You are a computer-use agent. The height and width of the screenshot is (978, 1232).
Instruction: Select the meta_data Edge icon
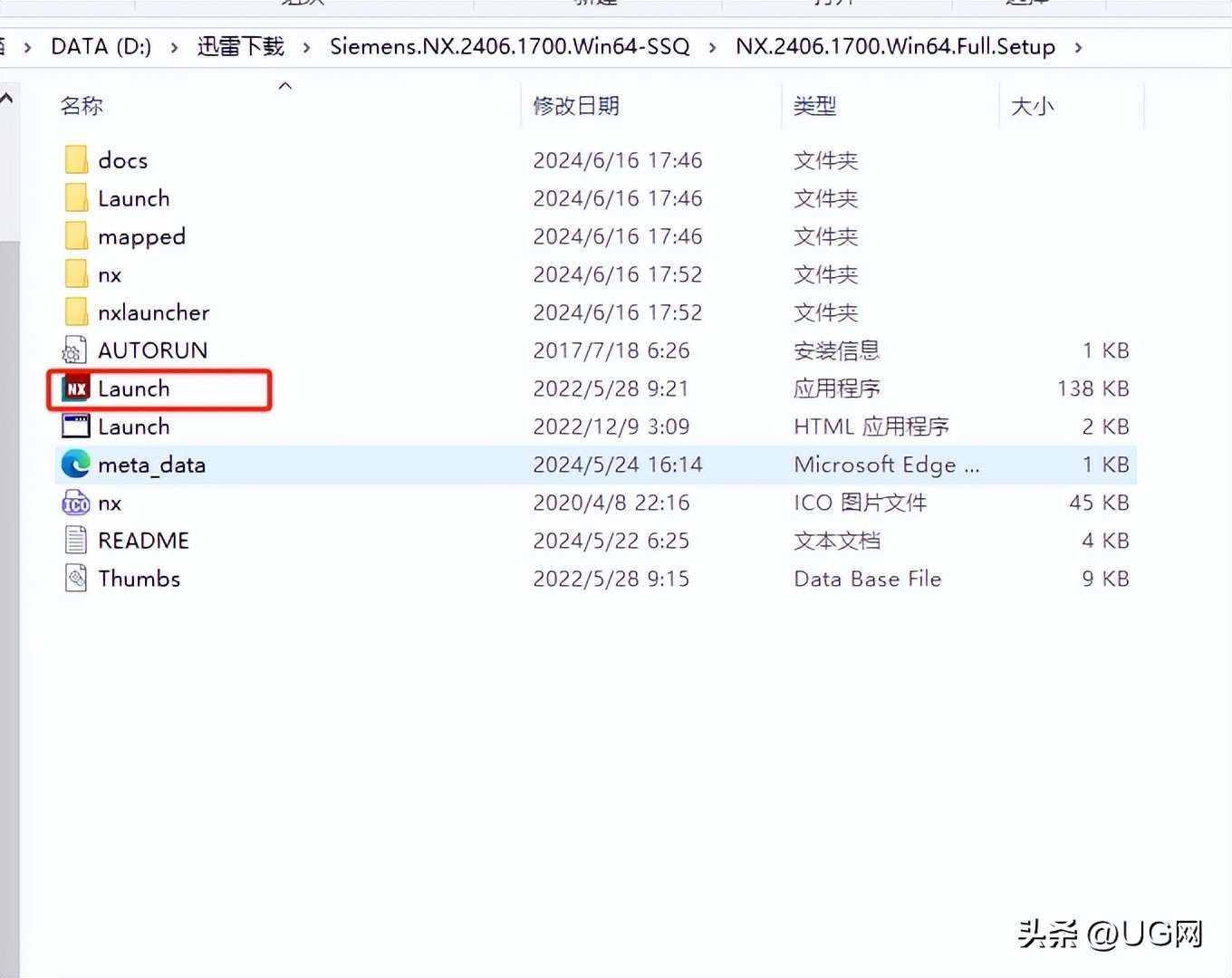76,465
